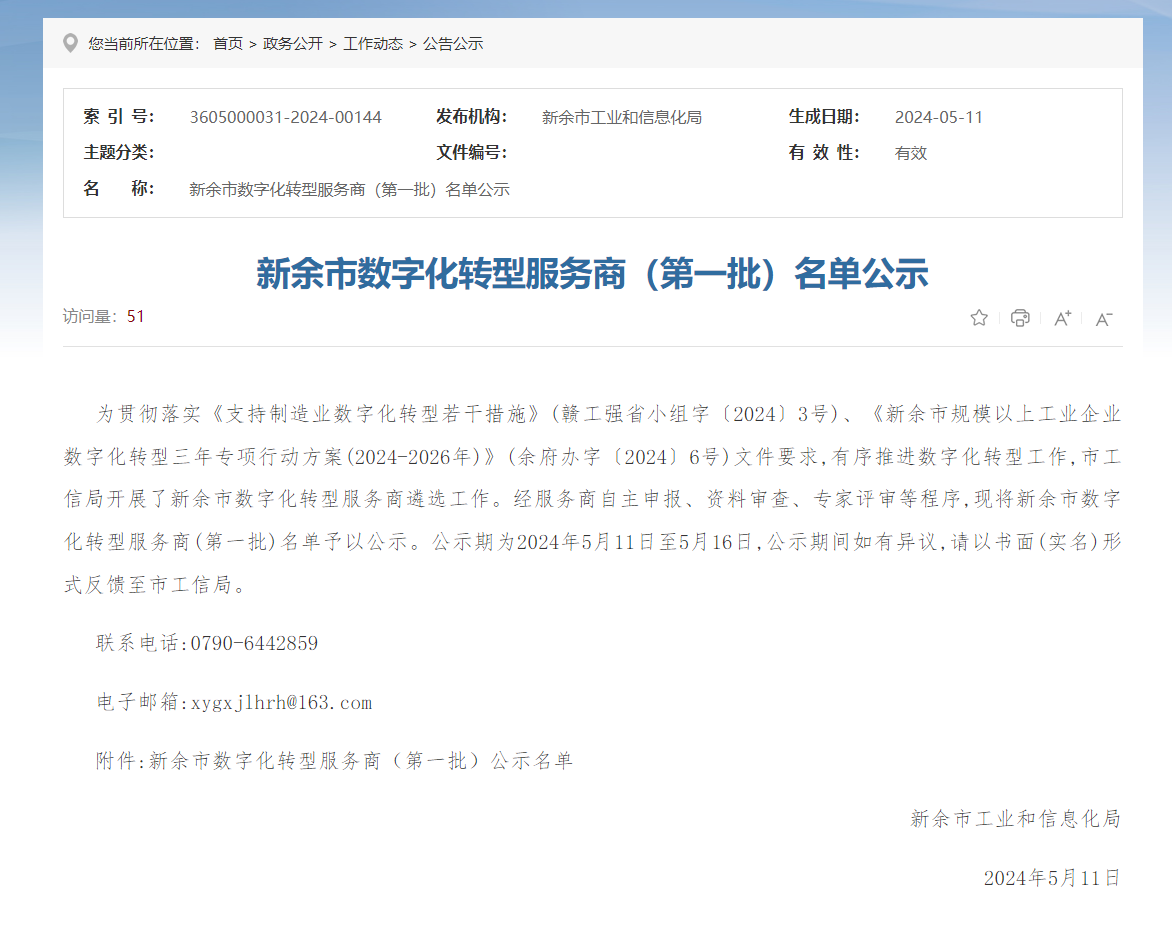
Task: Click the signature 新余市工业和信息化局 at bottom
Action: click(1015, 819)
